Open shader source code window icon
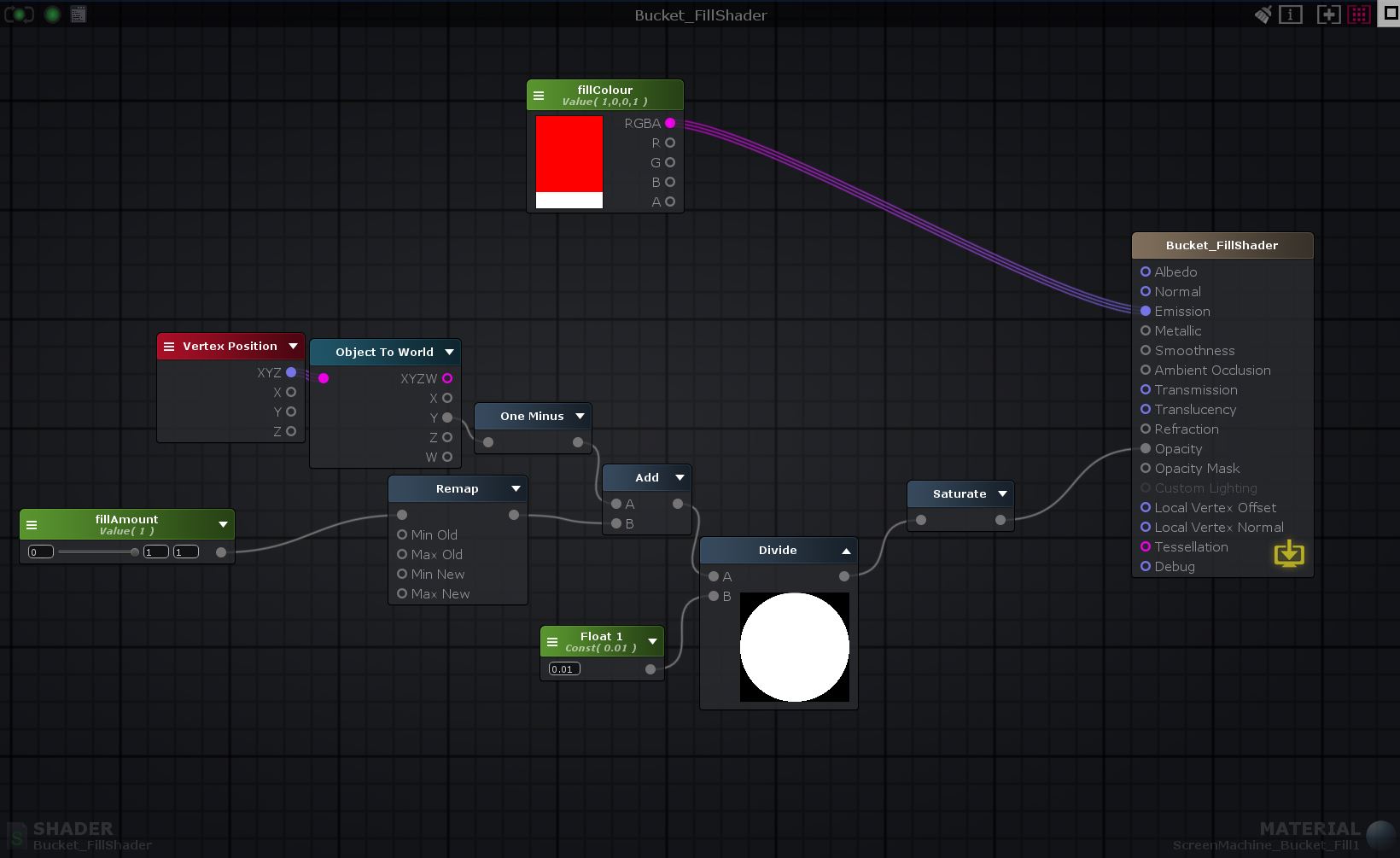 [x=79, y=15]
